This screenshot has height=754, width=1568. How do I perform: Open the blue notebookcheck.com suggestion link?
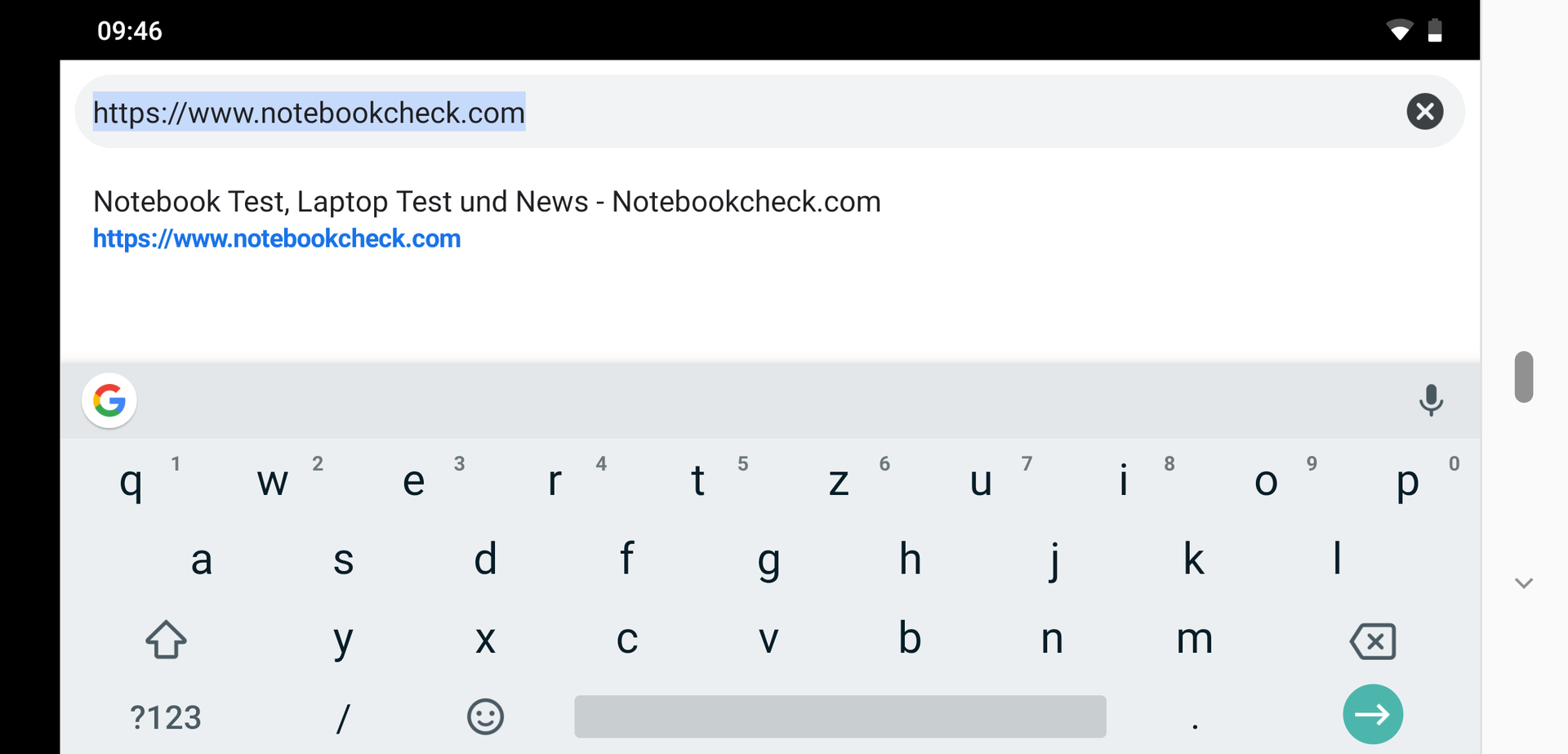tap(277, 239)
